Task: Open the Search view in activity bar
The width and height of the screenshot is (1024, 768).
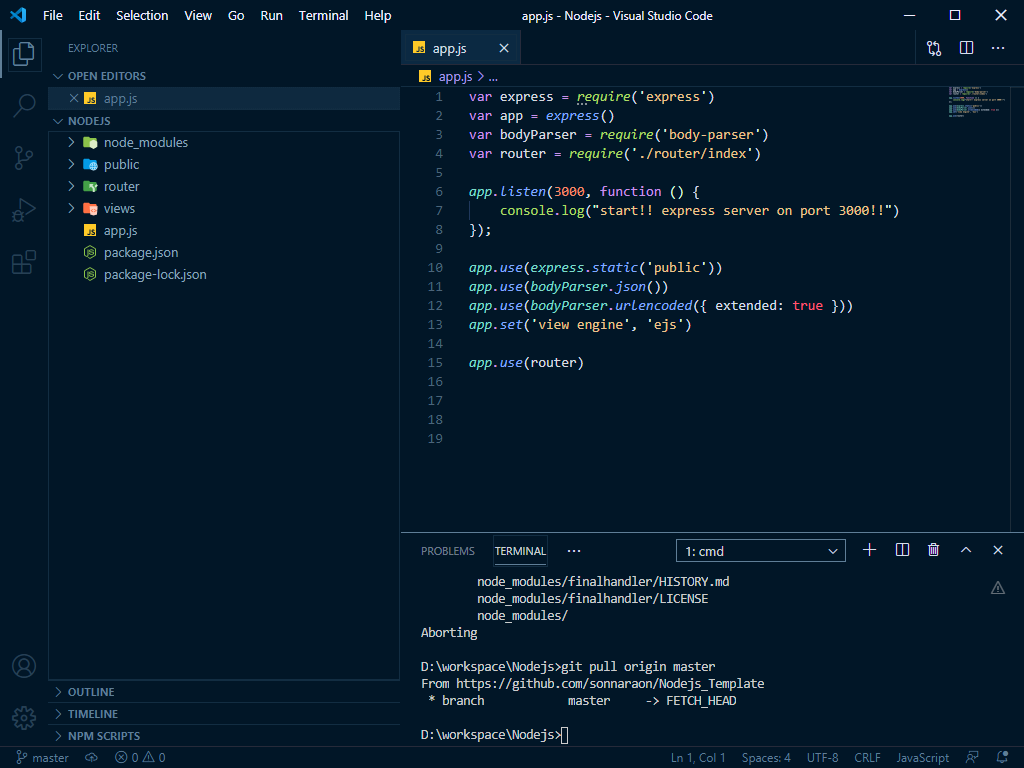Action: (24, 106)
